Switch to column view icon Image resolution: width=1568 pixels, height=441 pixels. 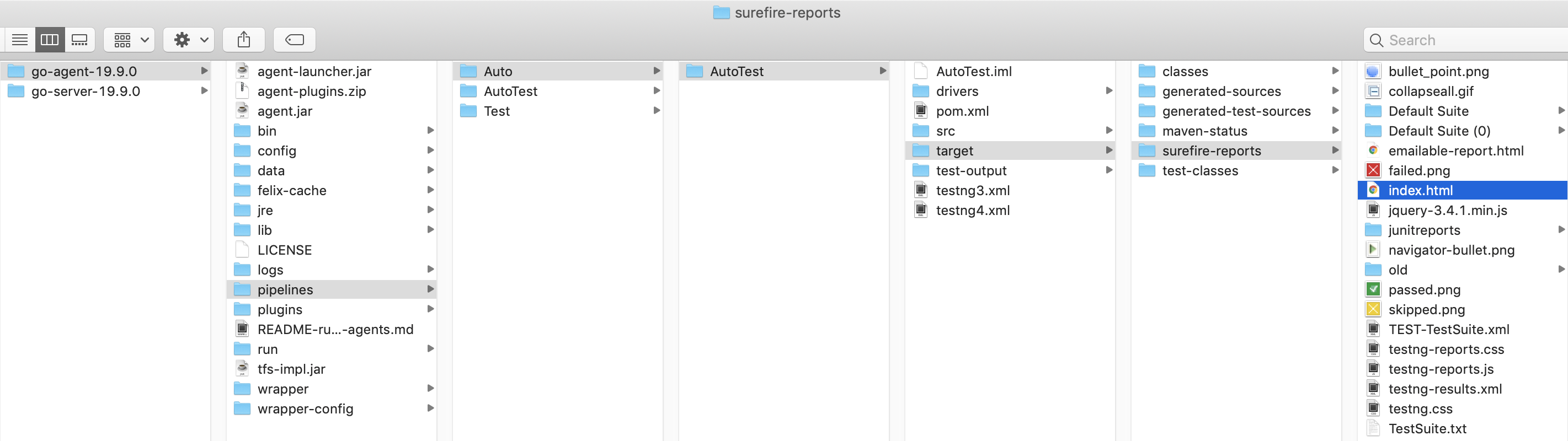[49, 40]
